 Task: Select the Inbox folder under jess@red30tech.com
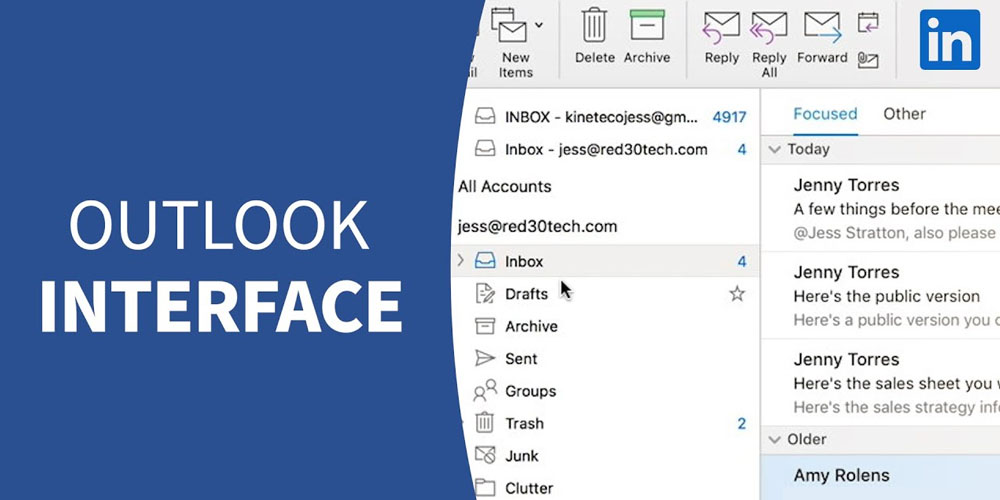[605, 261]
